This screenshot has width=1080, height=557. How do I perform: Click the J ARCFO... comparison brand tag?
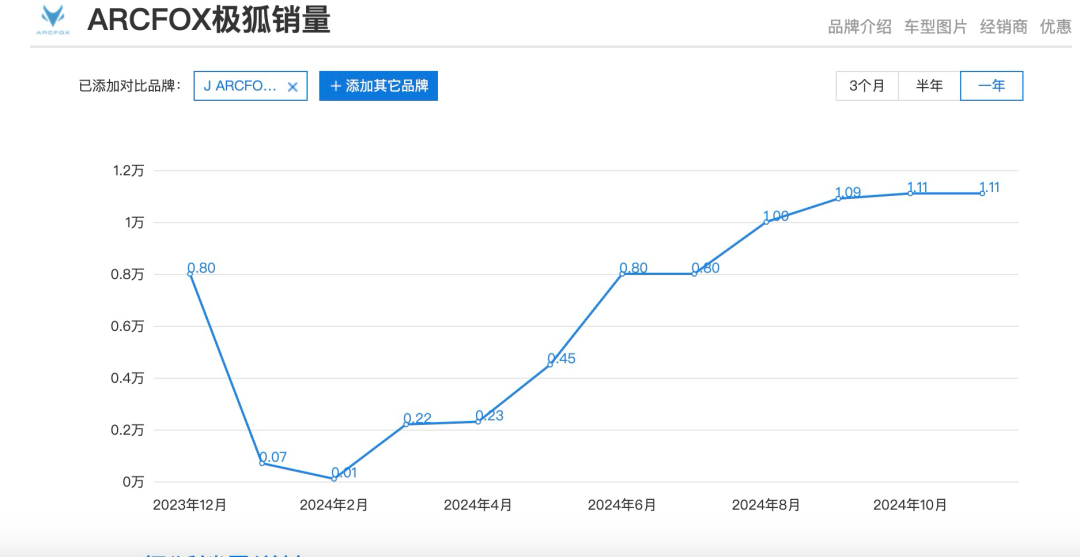click(x=250, y=86)
